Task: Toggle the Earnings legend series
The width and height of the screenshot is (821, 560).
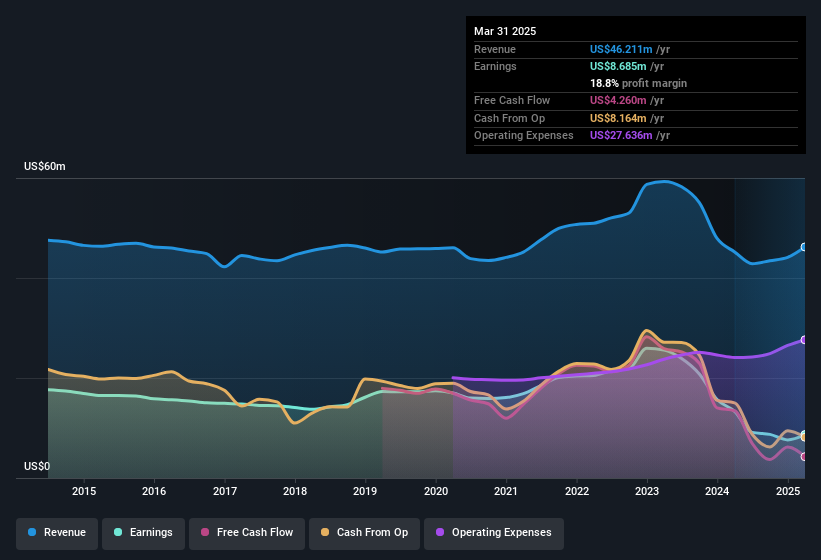Action: tap(143, 532)
